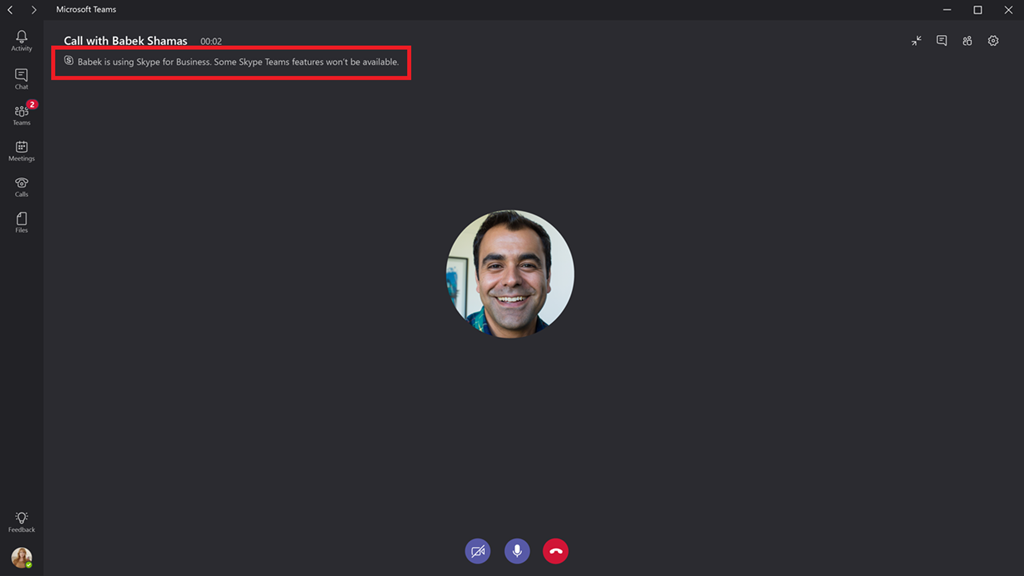Navigate forward with the right arrow

point(34,10)
